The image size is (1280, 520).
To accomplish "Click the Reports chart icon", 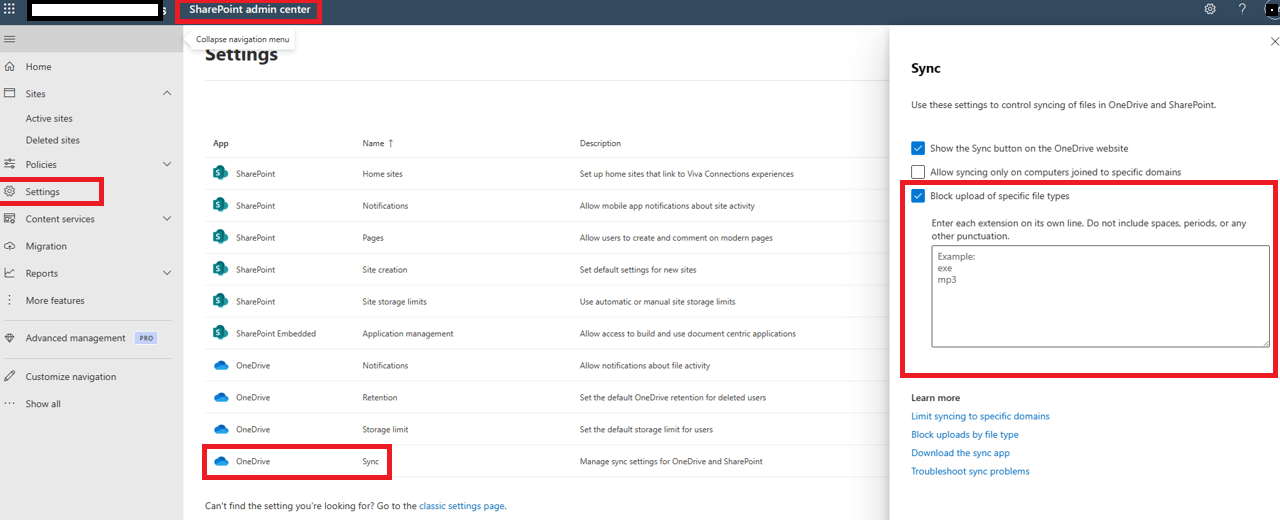I will coord(10,273).
